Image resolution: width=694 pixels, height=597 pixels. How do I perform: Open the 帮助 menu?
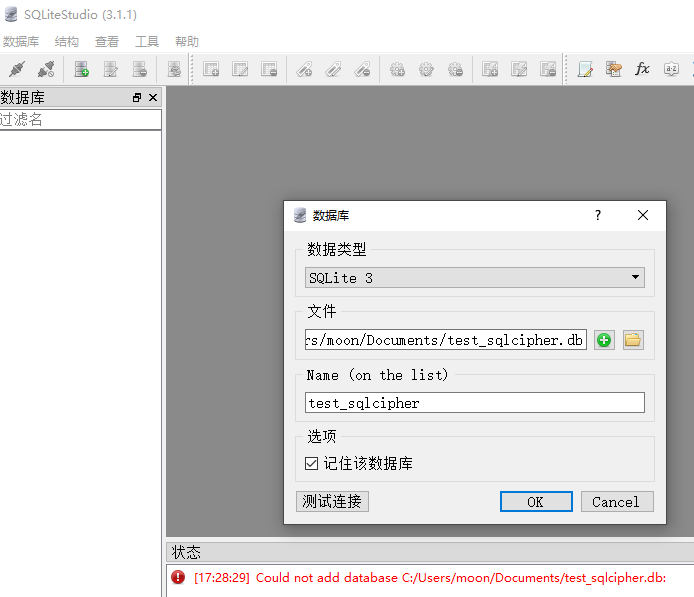187,42
